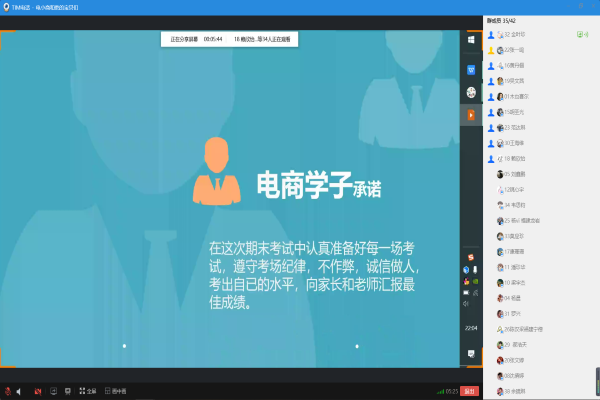Click the round white app icon in shared taskbar

pos(471,92)
